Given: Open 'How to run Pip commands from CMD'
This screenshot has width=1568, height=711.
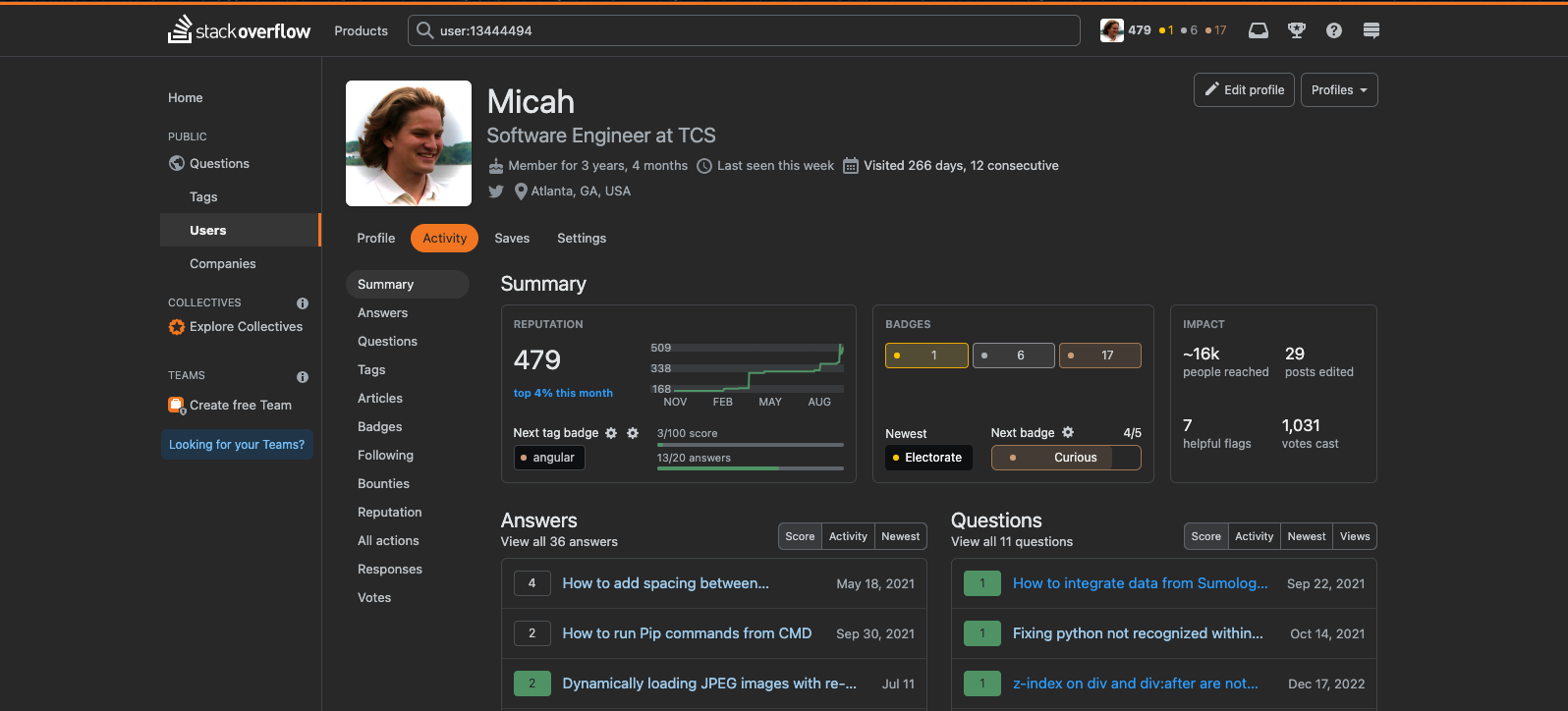Looking at the screenshot, I should pos(687,633).
